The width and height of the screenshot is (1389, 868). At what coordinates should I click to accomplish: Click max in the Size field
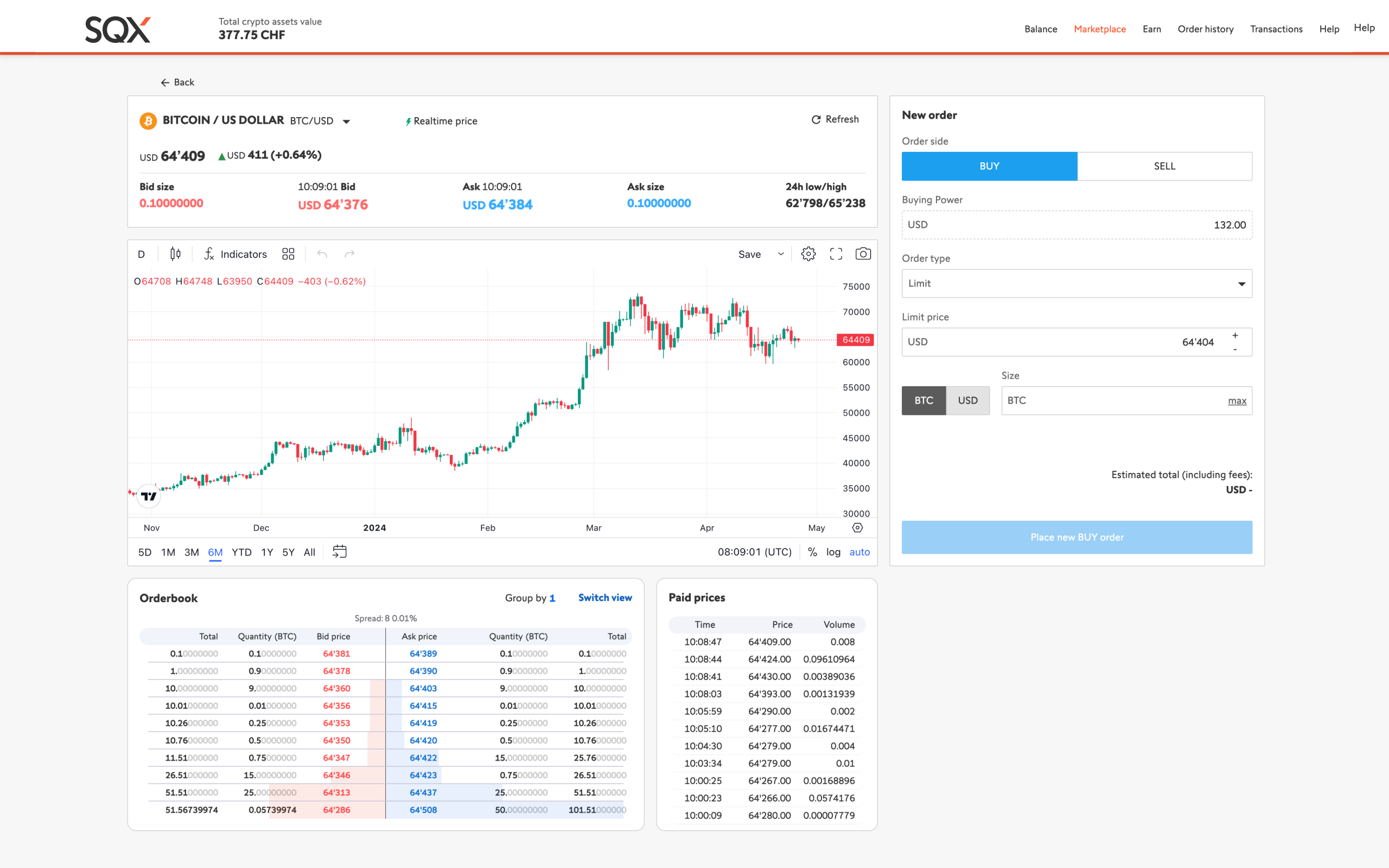tap(1237, 400)
